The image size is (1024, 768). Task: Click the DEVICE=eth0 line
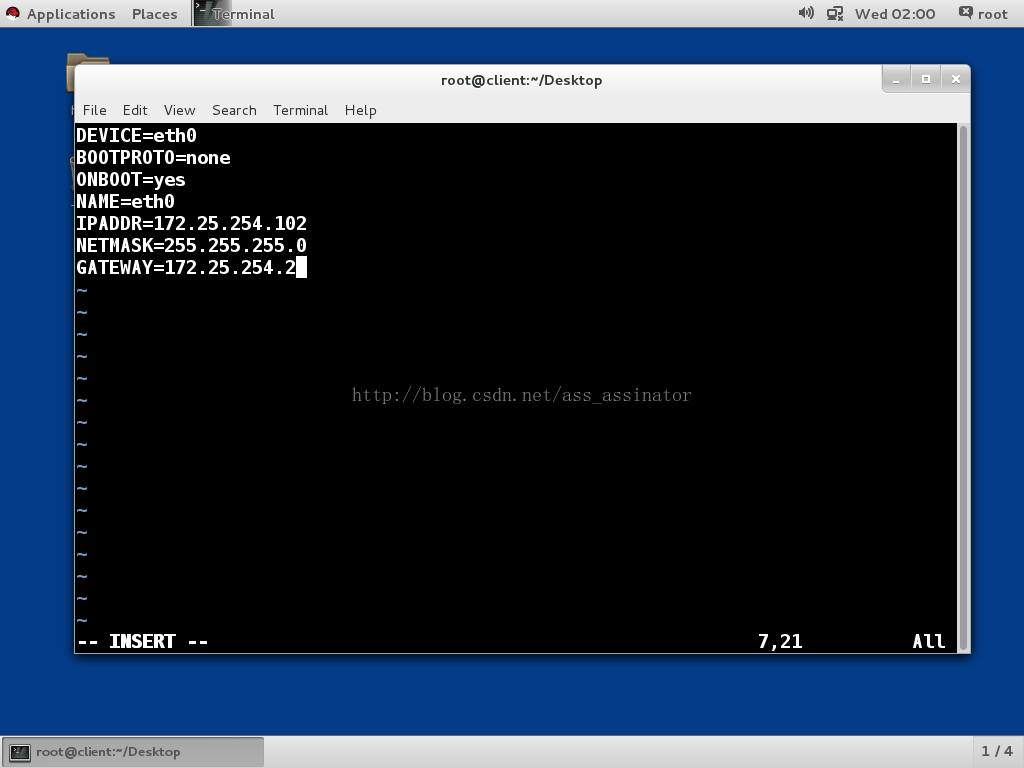pos(136,136)
